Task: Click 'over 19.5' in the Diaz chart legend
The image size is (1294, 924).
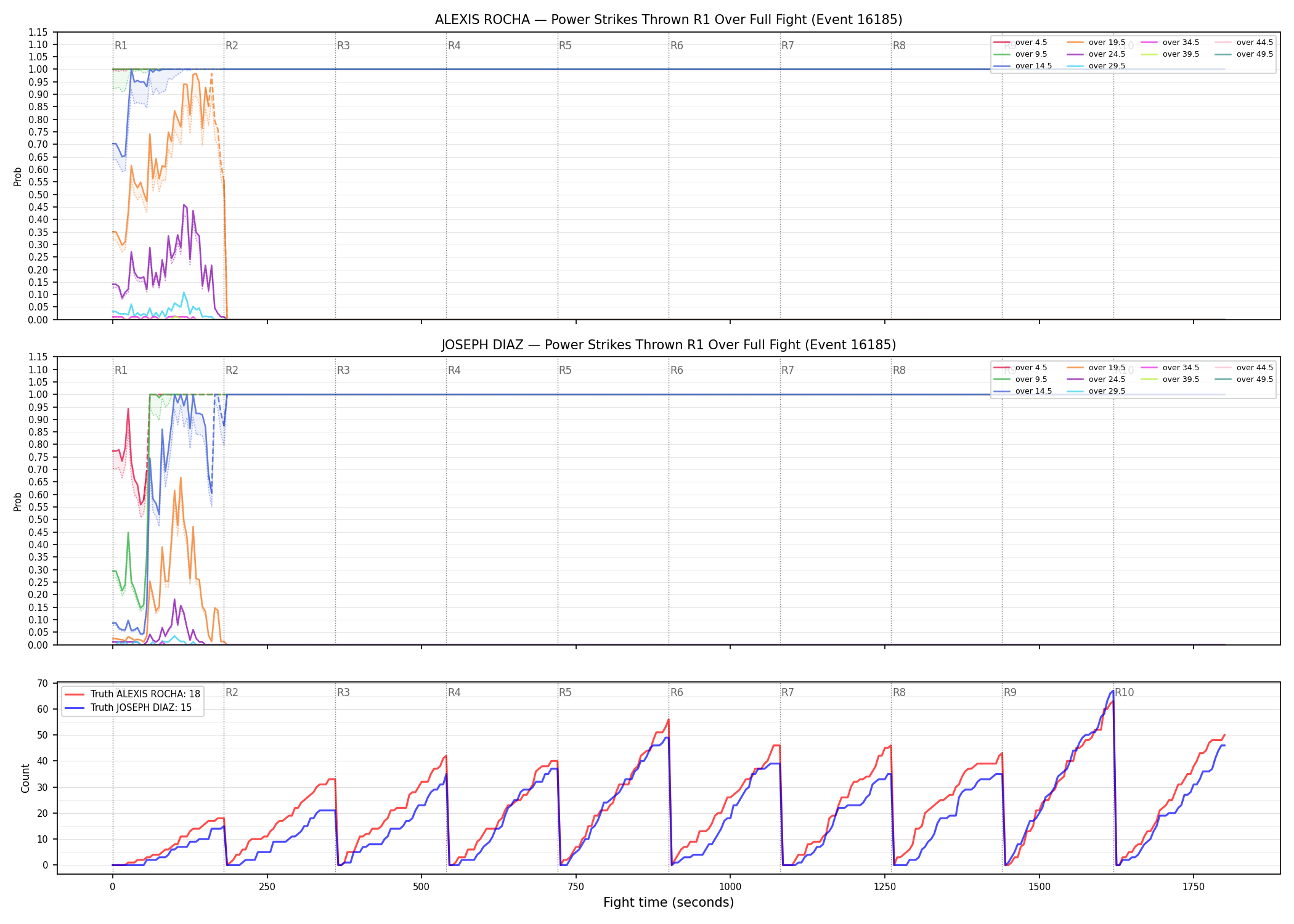Action: (x=1107, y=368)
